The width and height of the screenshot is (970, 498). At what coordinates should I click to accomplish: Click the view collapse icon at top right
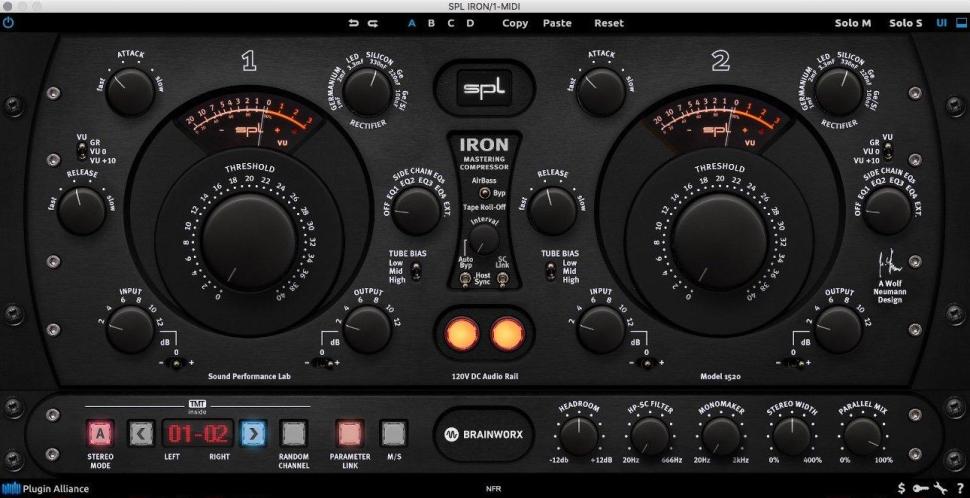pos(961,24)
